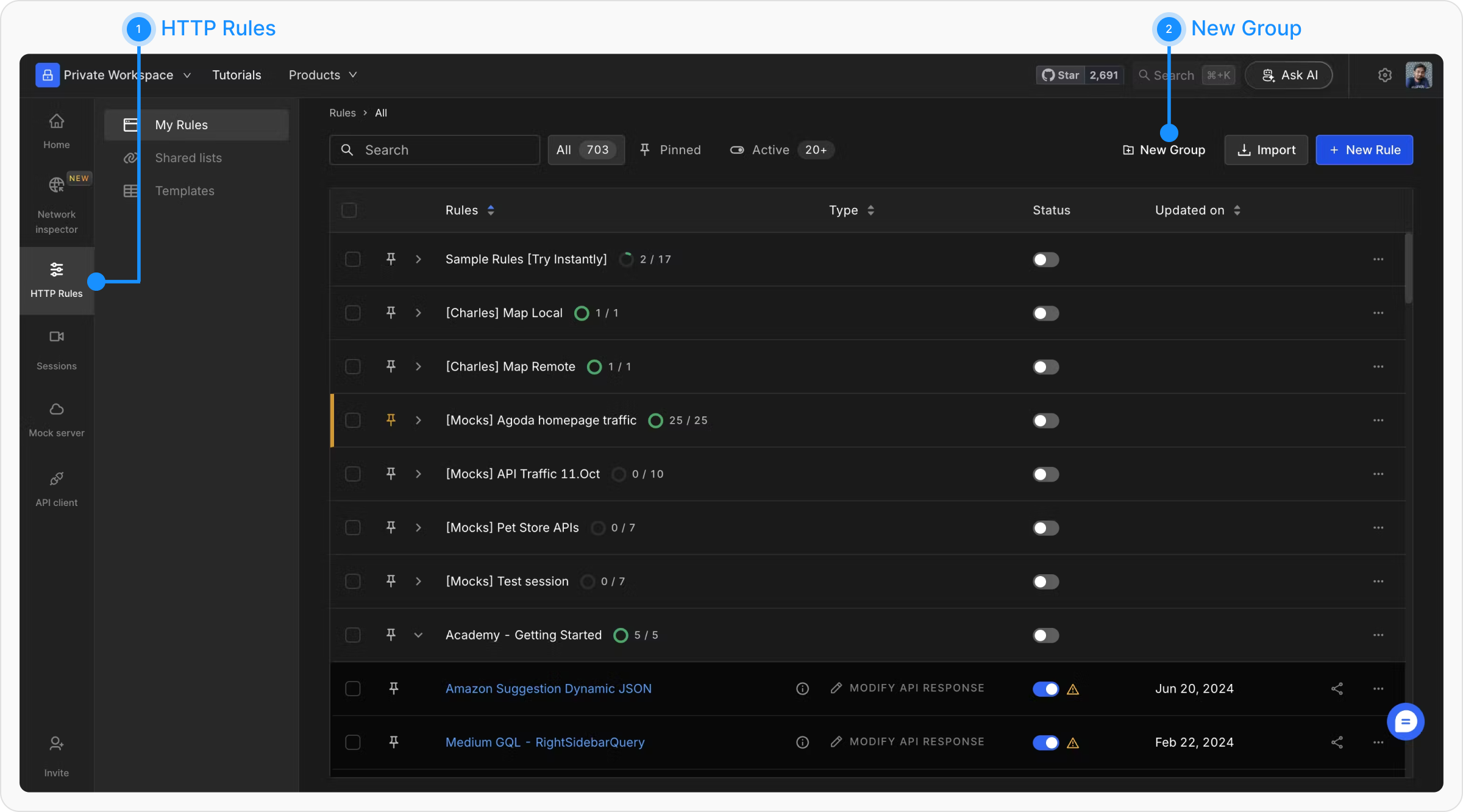Collapse the Academy - Getting Started group
1463x812 pixels.
(418, 635)
